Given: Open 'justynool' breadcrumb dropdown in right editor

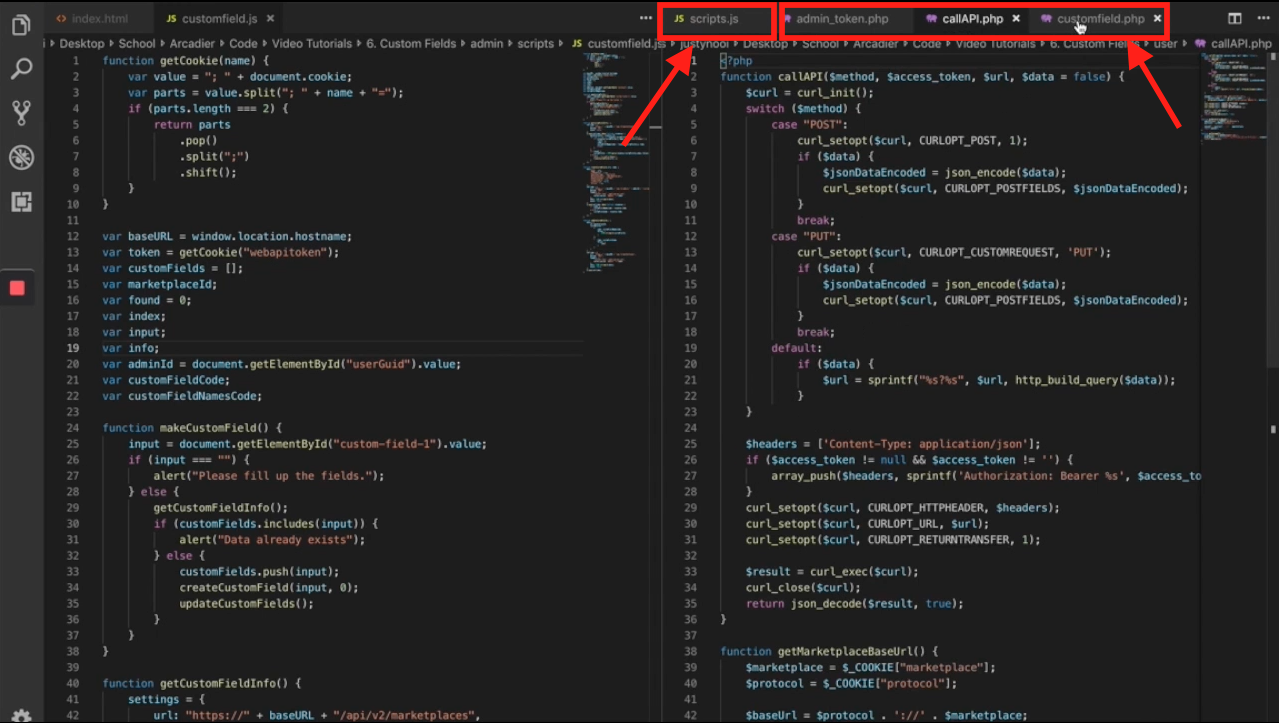Looking at the screenshot, I should click(x=703, y=44).
